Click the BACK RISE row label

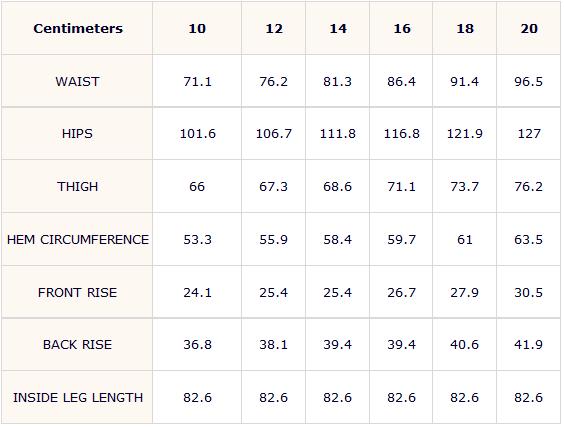click(77, 345)
